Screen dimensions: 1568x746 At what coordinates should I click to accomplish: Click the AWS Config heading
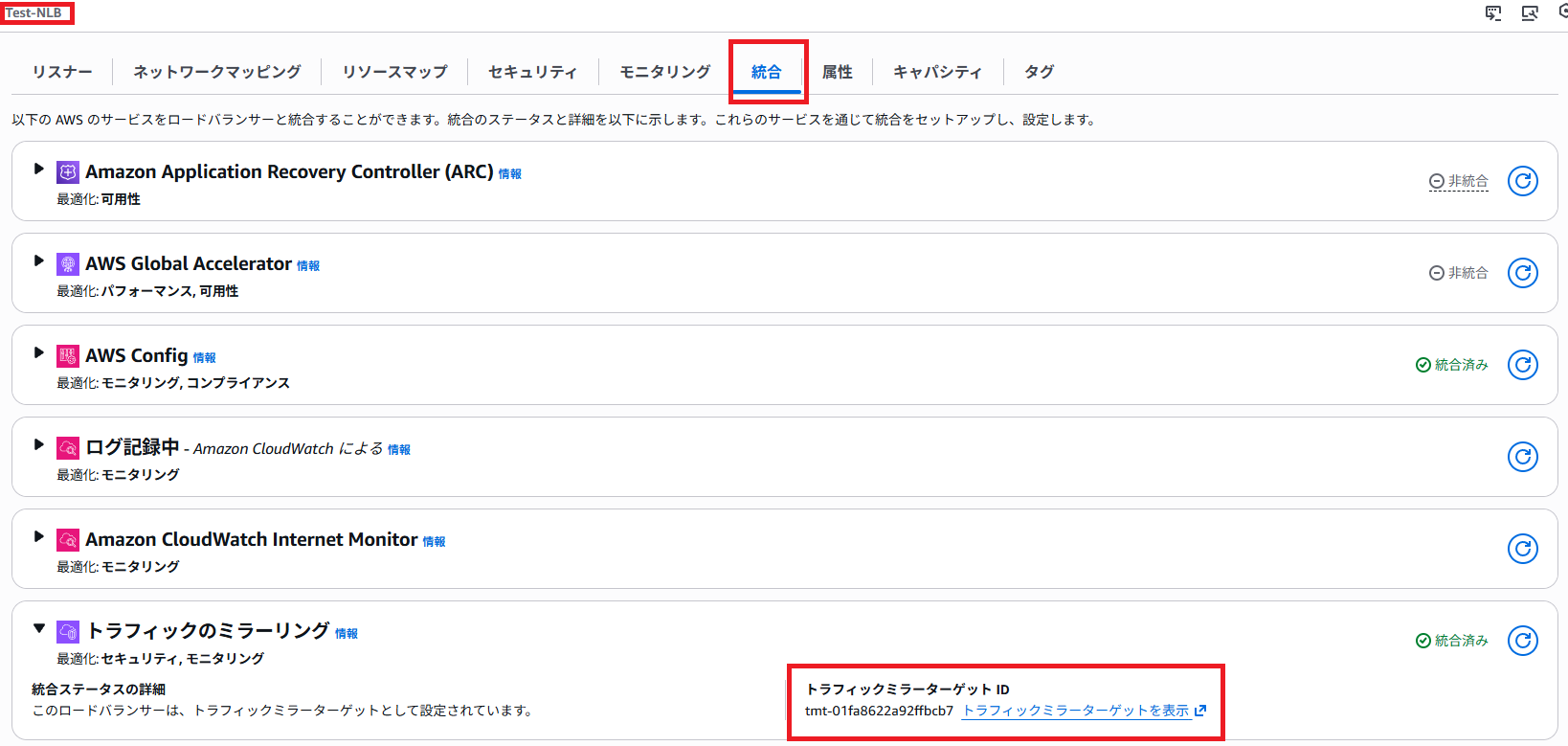tap(137, 355)
